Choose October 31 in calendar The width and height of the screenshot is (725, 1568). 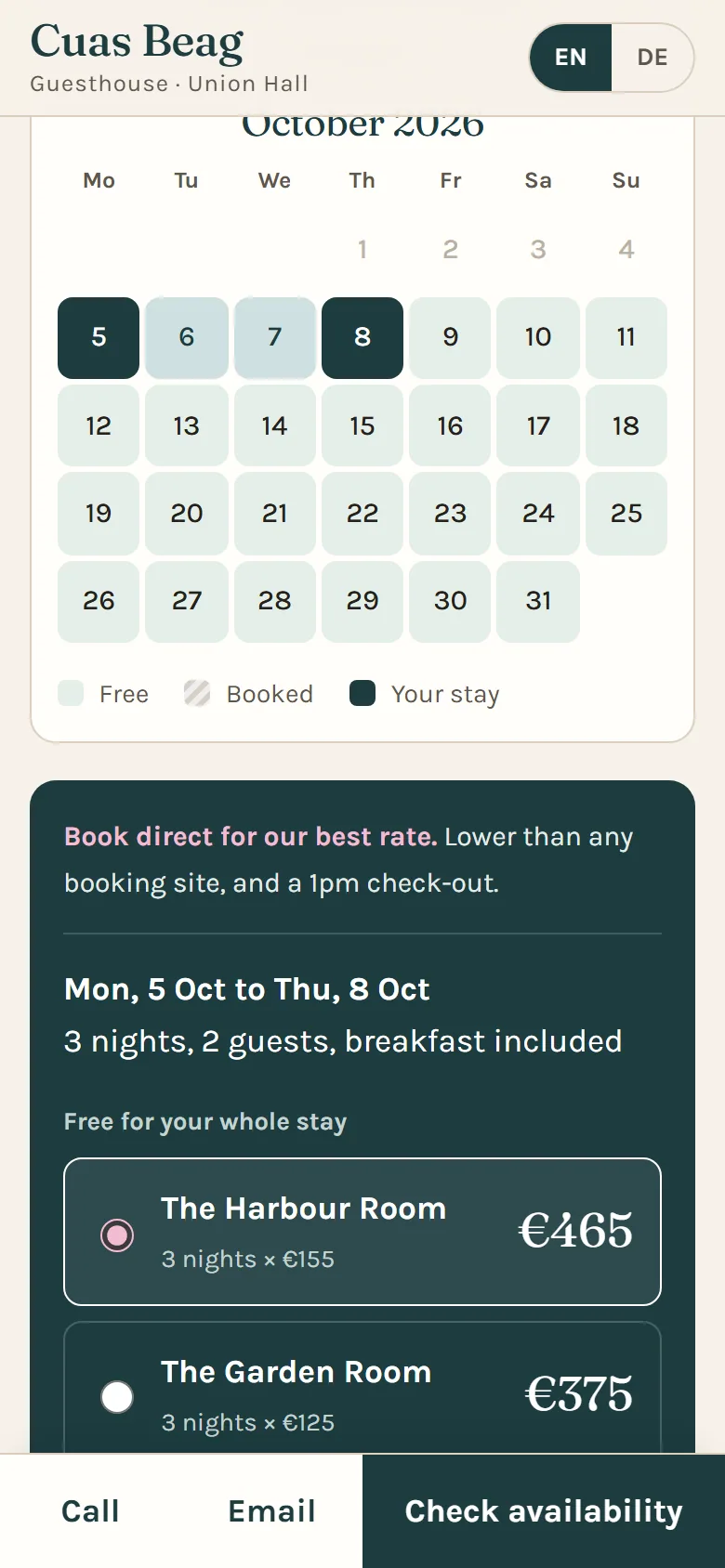pos(538,601)
